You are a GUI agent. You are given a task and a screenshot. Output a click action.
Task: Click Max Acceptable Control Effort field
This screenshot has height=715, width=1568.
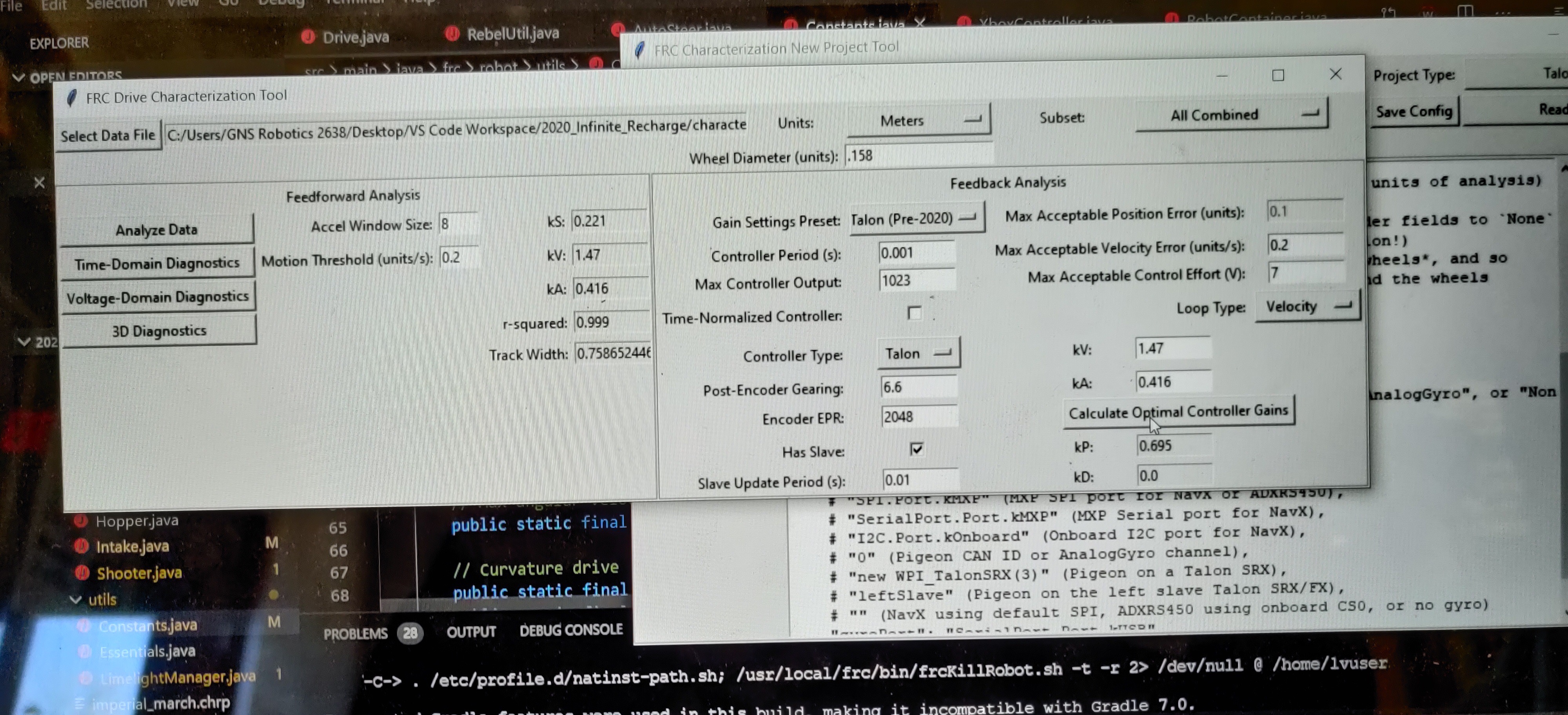tap(1306, 272)
